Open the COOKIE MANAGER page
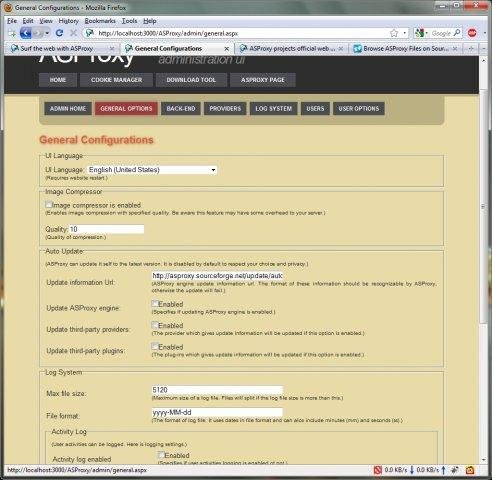 116,80
